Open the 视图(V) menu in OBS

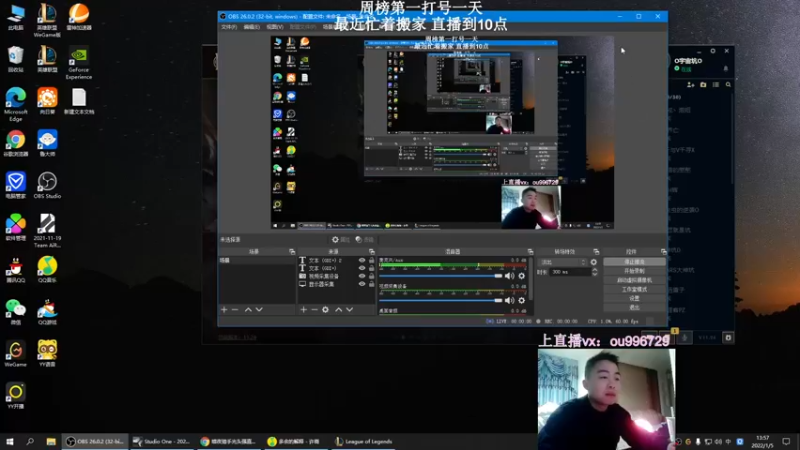274,27
